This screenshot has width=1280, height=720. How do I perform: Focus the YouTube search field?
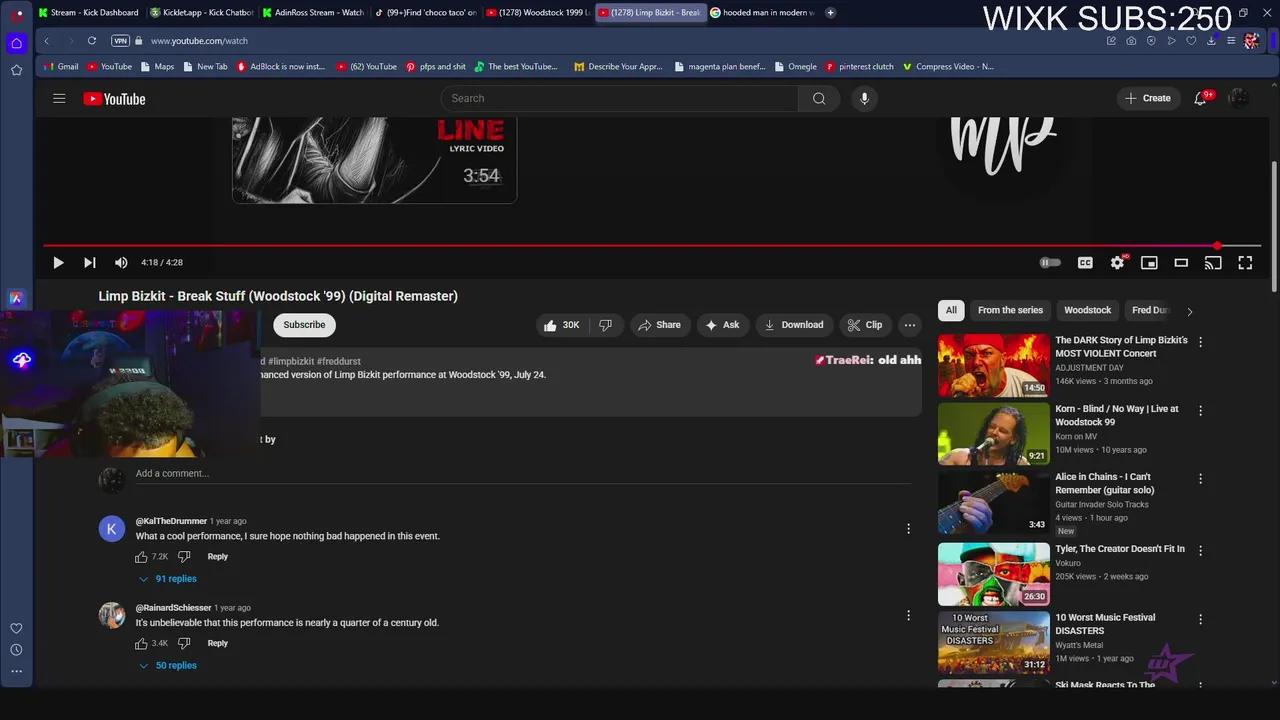tap(619, 98)
